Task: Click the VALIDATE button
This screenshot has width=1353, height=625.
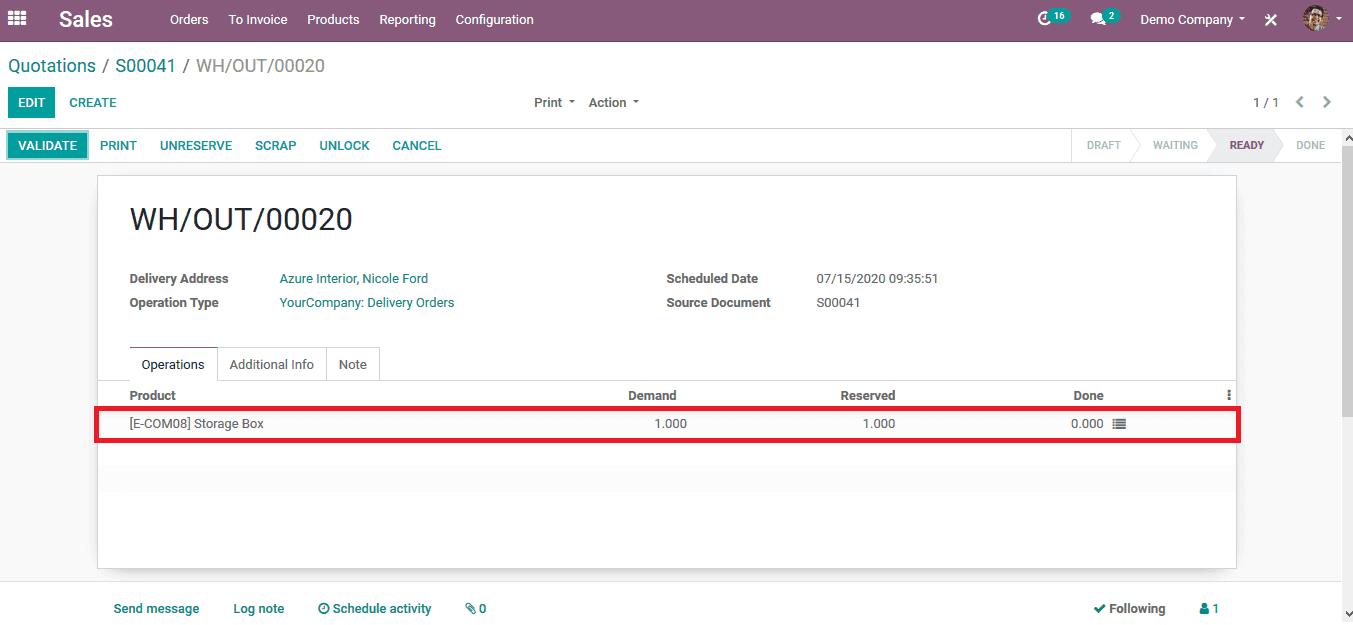Action: (47, 146)
